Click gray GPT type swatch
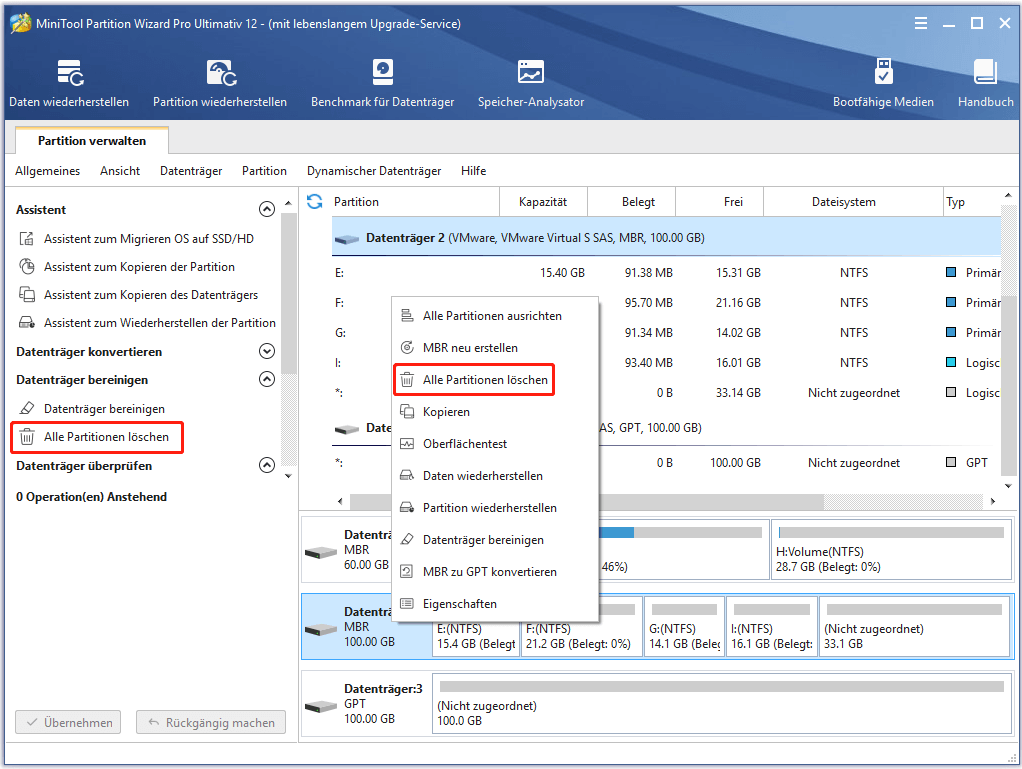The width and height of the screenshot is (1022, 769). tap(951, 462)
